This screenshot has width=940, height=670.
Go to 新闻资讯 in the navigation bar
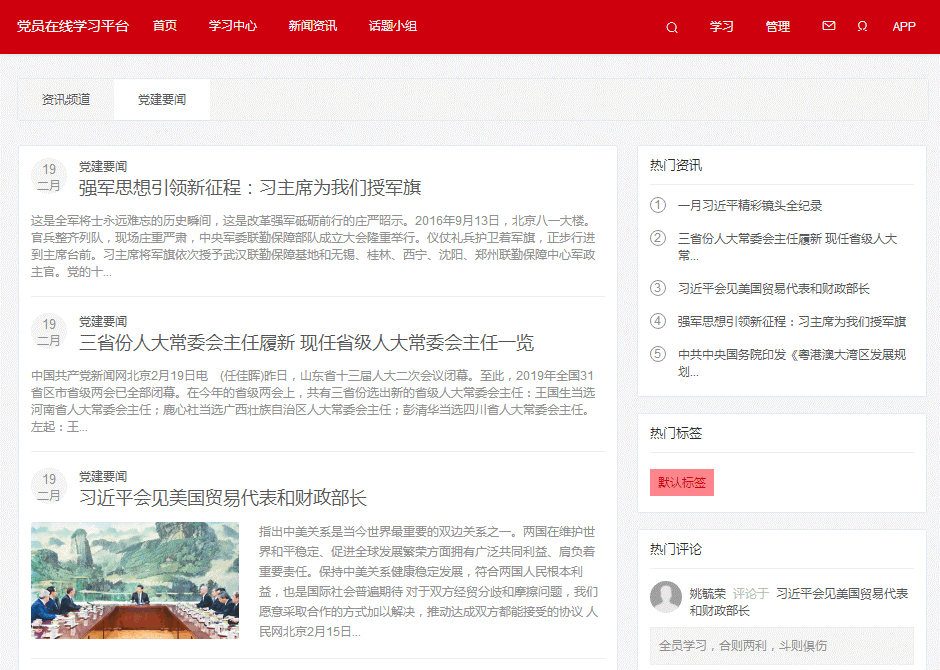pos(312,26)
